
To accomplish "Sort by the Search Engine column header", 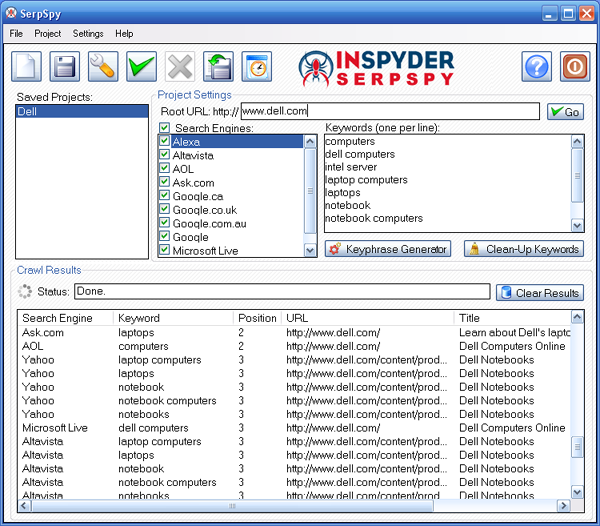I will pyautogui.click(x=65, y=318).
